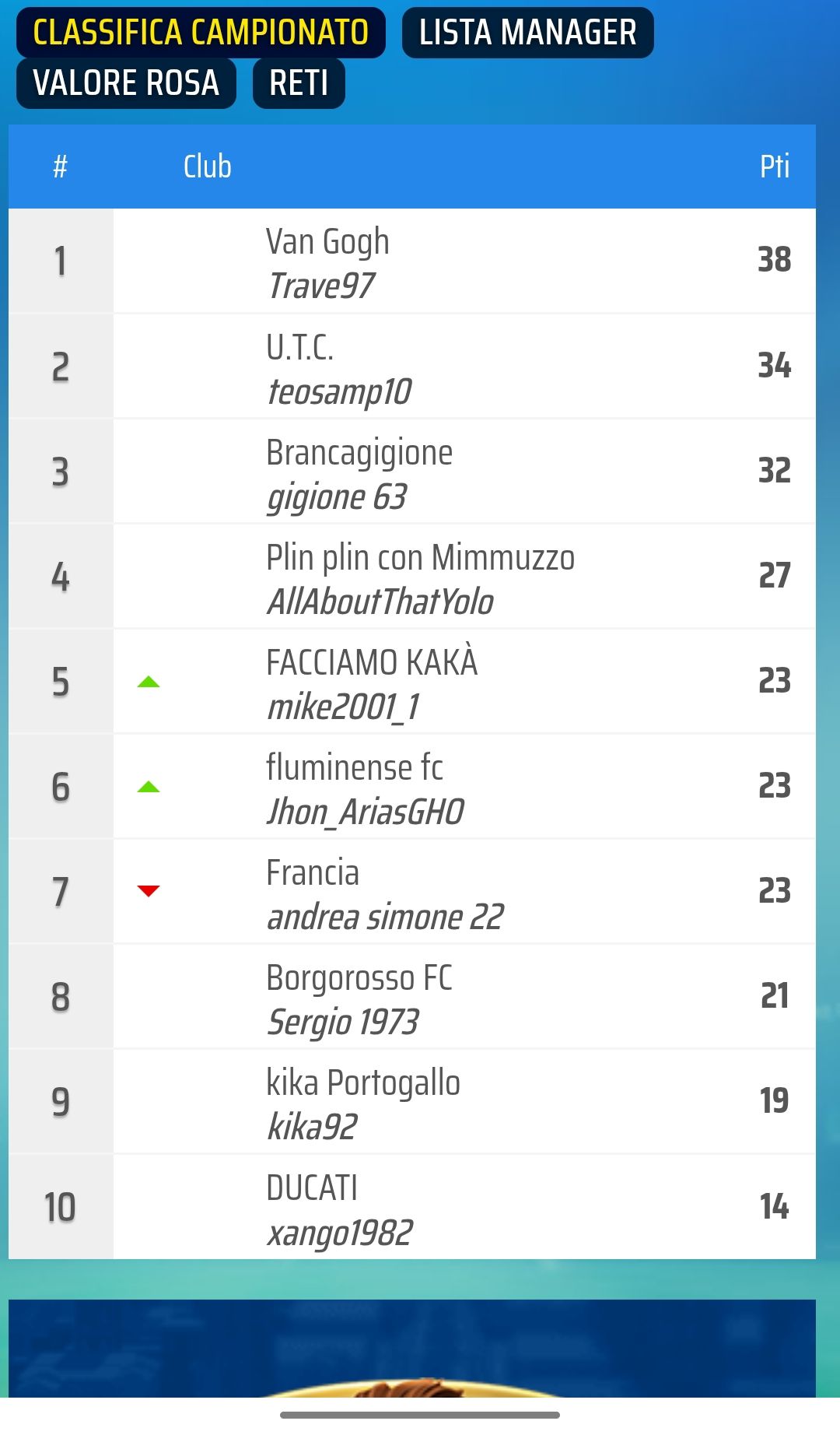
Task: Click Van Gogh's 38 points value
Action: pyautogui.click(x=775, y=260)
